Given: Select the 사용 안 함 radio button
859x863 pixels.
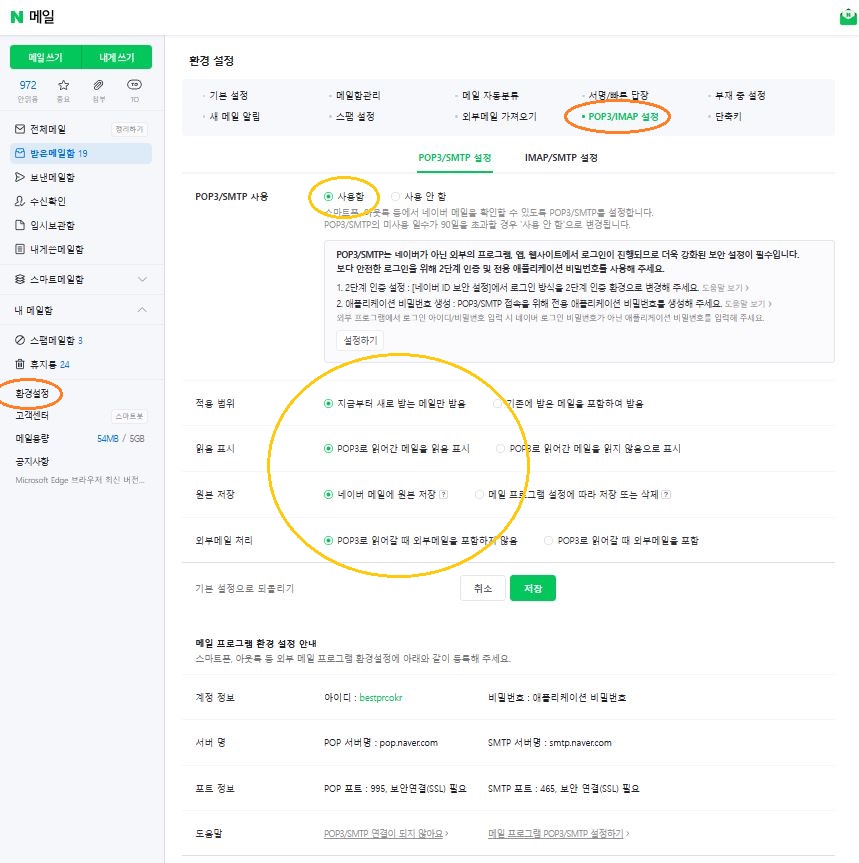Looking at the screenshot, I should pos(397,196).
